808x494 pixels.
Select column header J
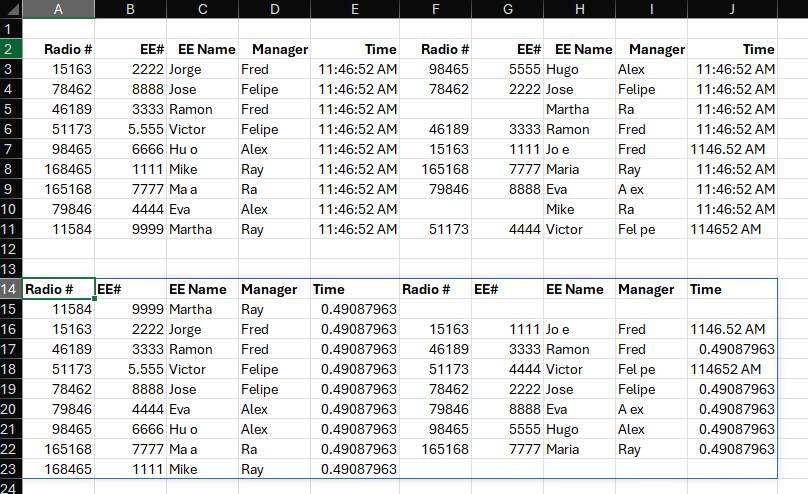pos(732,9)
